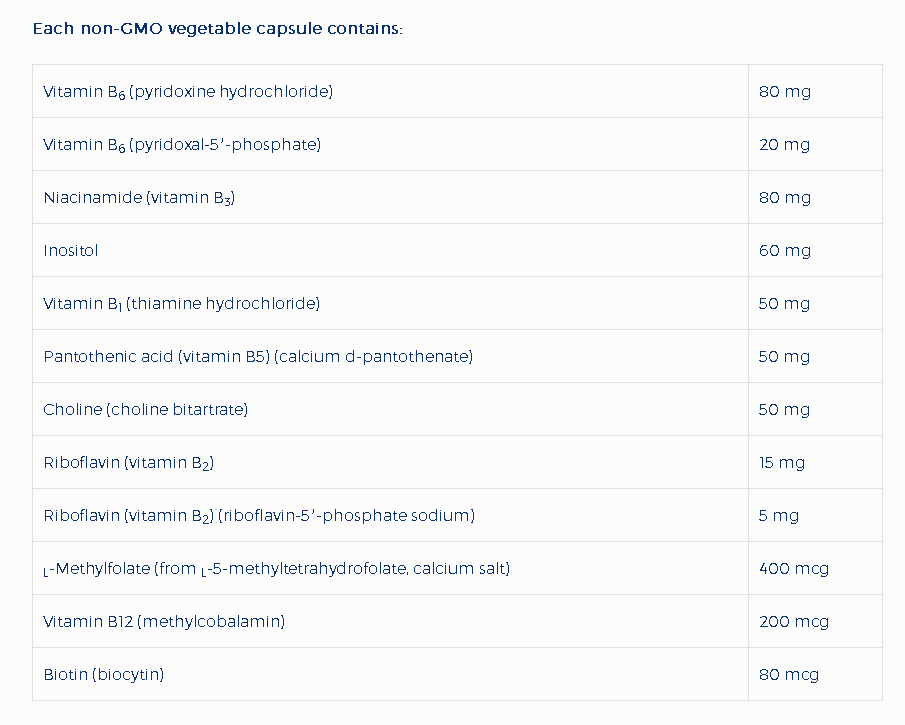Viewport: 905px width, 725px height.
Task: Open the Choline (choline bitartrate) link
Action: click(145, 410)
